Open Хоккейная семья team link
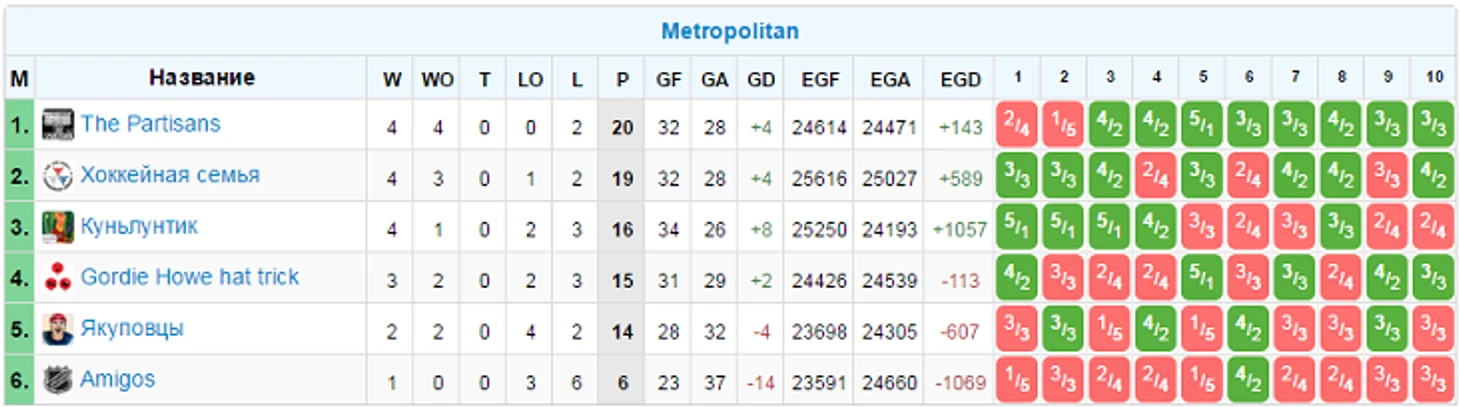 tap(170, 175)
